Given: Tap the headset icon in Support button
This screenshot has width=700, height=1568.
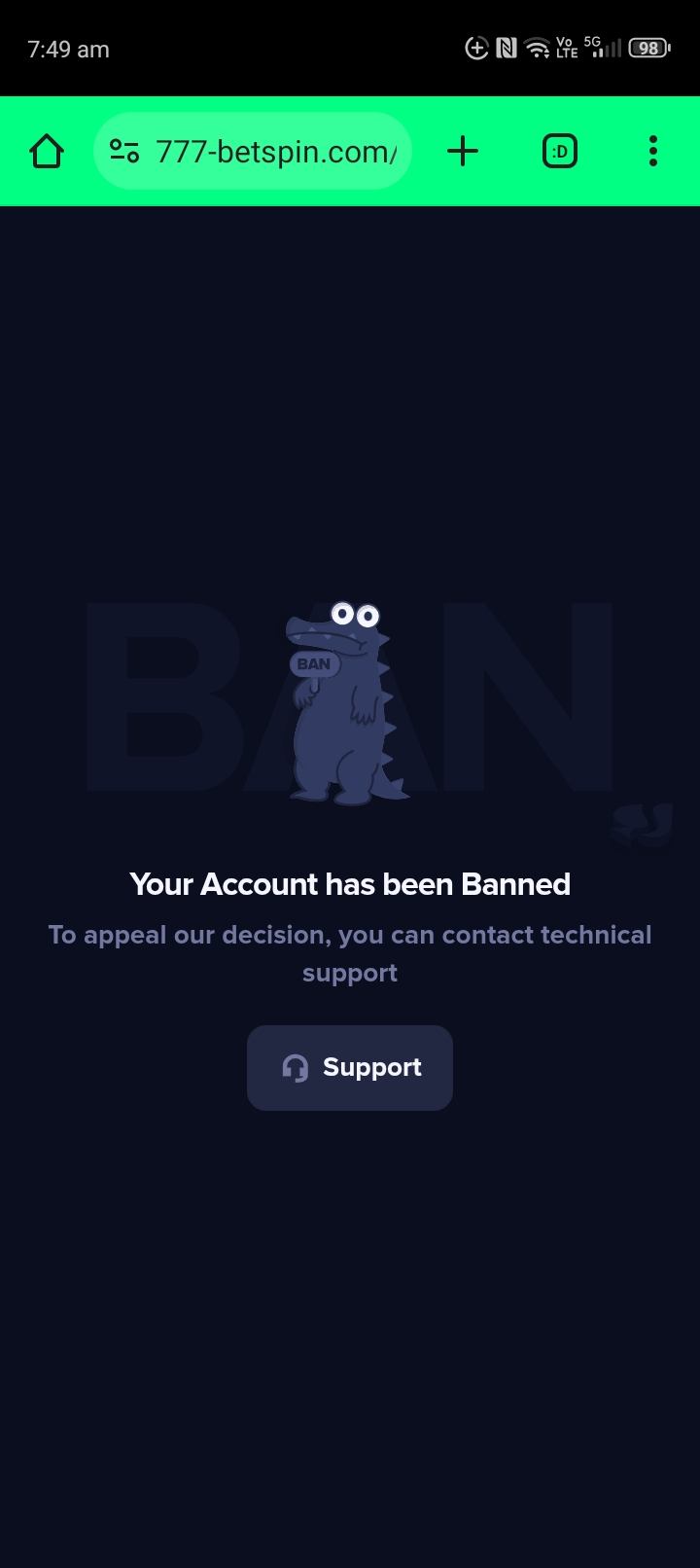Looking at the screenshot, I should tap(296, 1068).
